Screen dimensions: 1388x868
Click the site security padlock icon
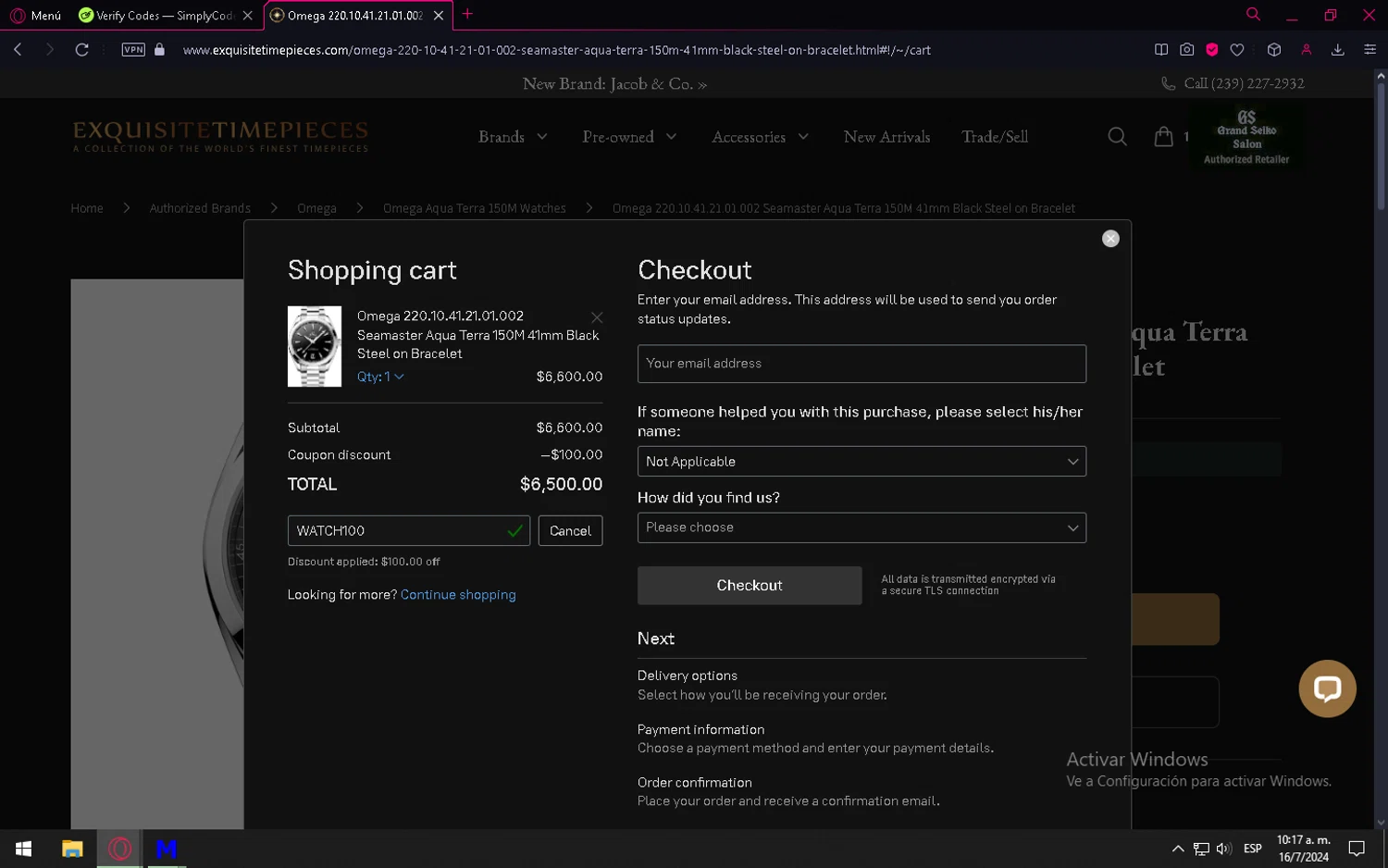[x=159, y=50]
